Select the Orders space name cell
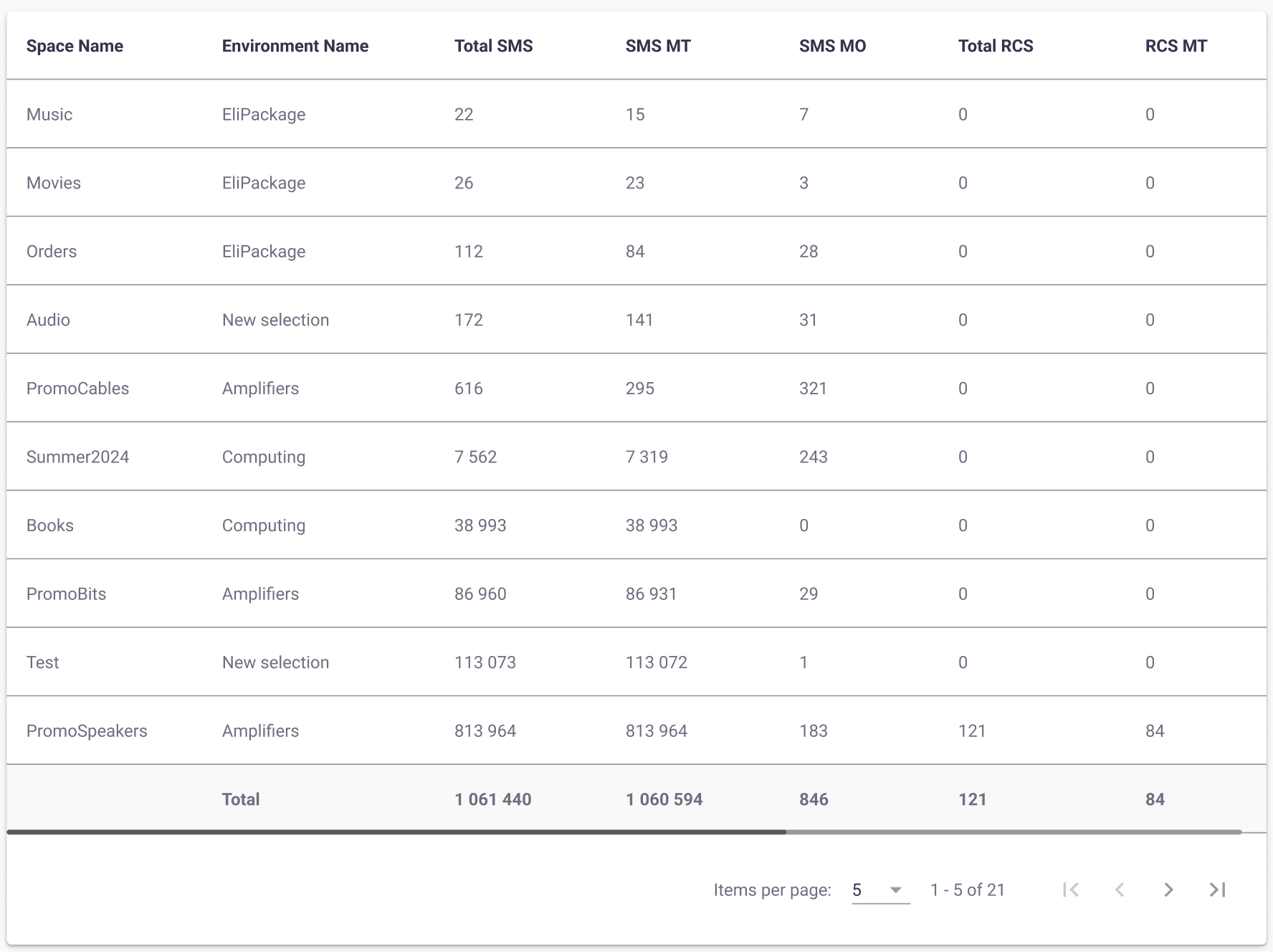The height and width of the screenshot is (952, 1273). coord(52,251)
